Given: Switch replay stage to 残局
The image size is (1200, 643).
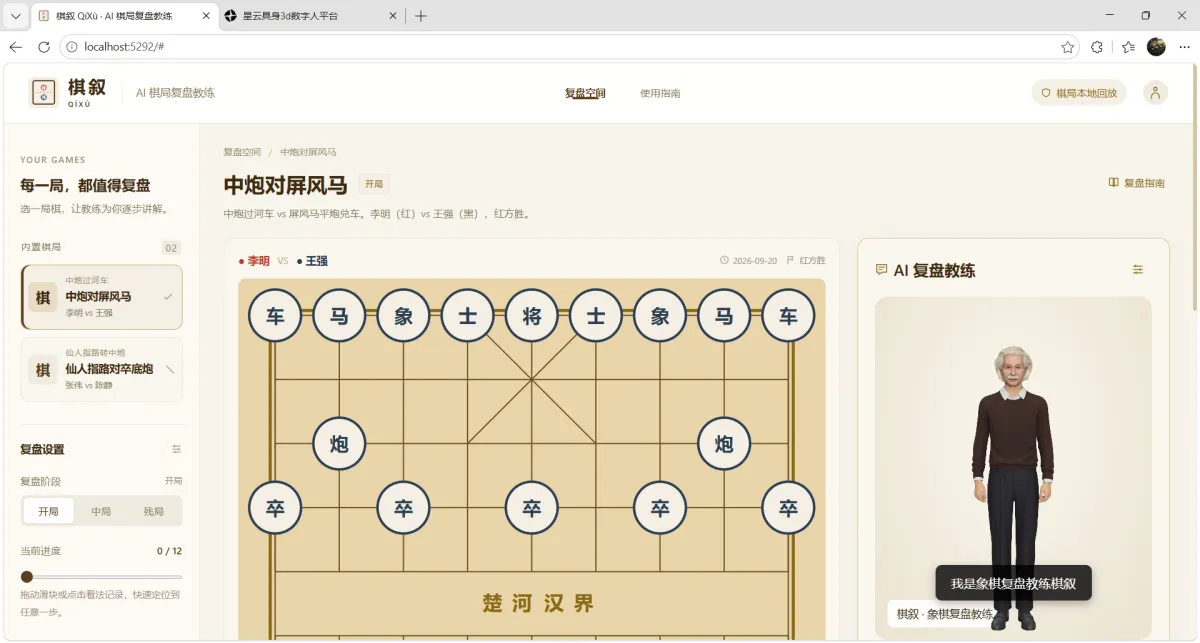Looking at the screenshot, I should pyautogui.click(x=153, y=511).
